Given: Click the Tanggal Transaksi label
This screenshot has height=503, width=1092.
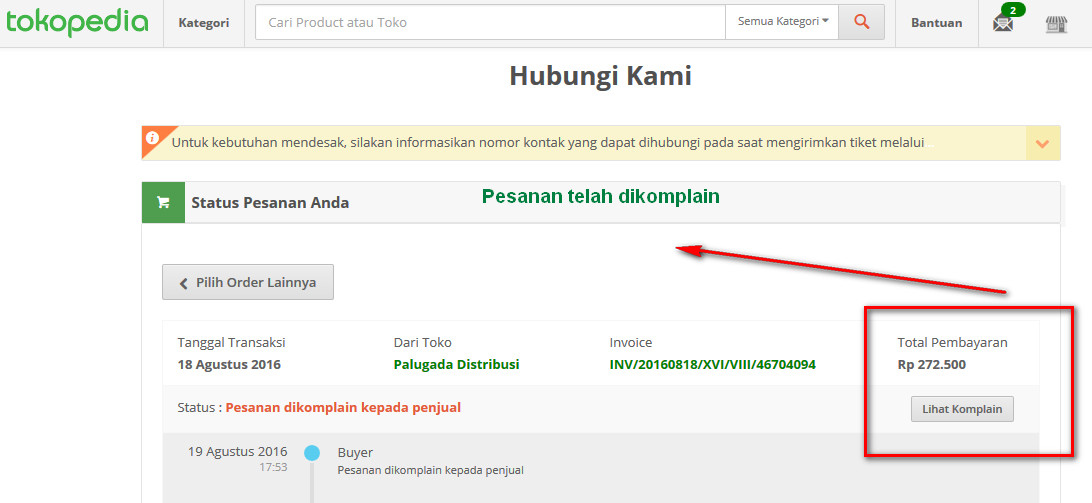Looking at the screenshot, I should 231,343.
